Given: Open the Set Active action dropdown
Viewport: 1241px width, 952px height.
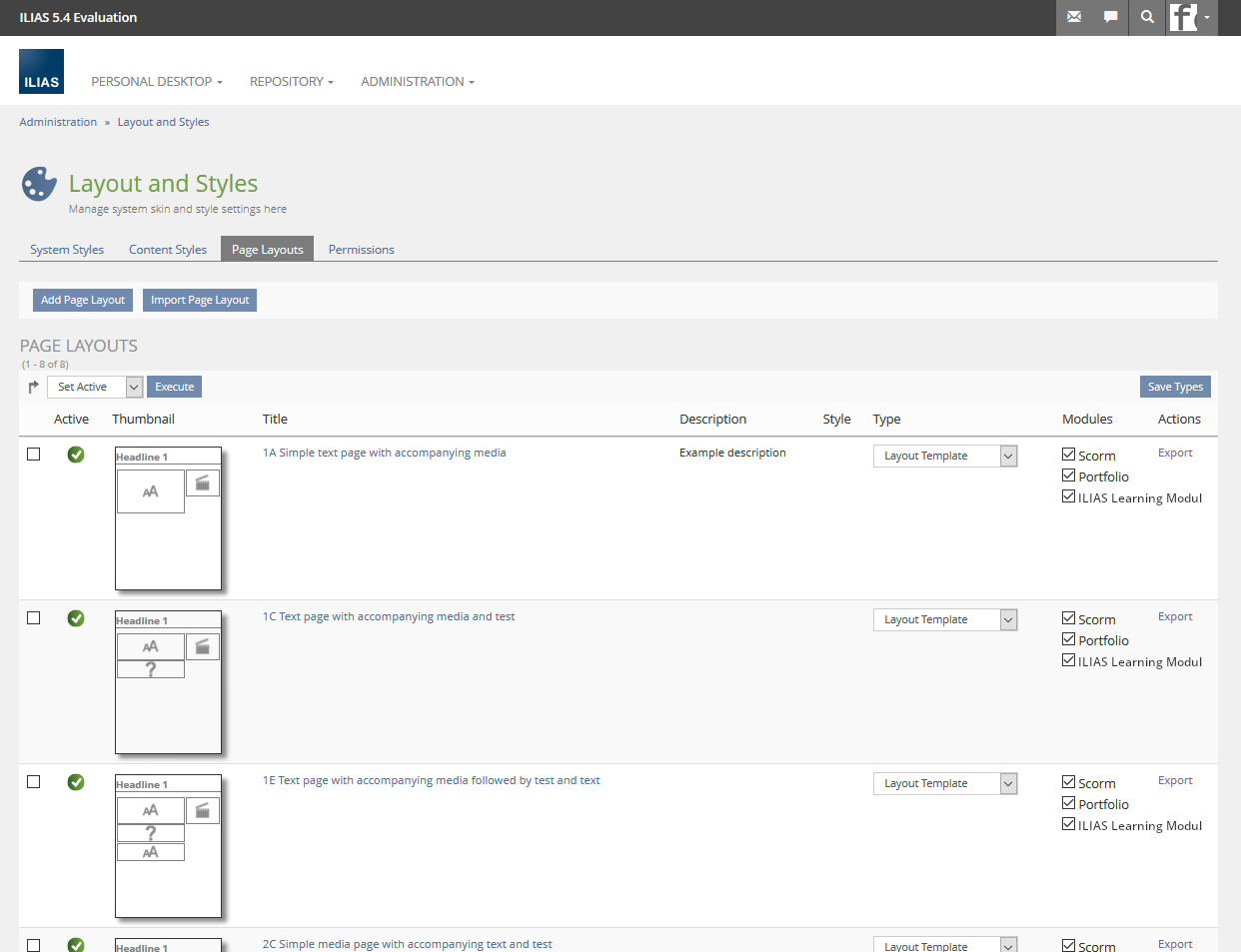Looking at the screenshot, I should tap(95, 387).
